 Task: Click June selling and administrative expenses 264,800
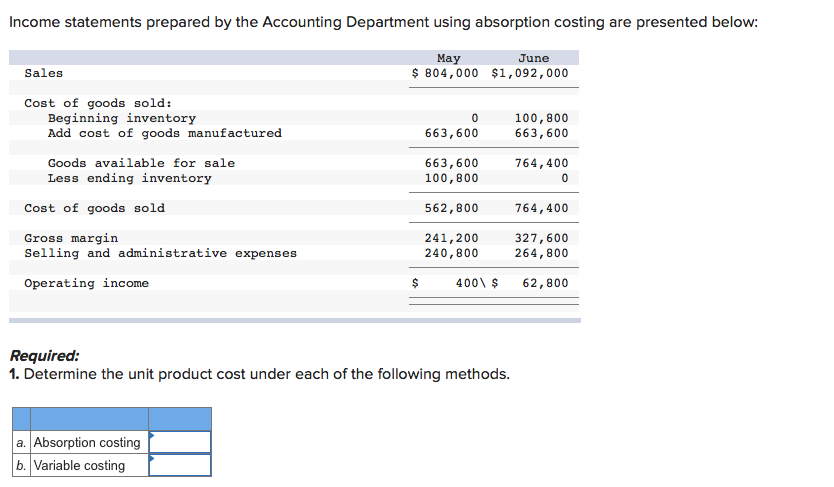pyautogui.click(x=541, y=253)
